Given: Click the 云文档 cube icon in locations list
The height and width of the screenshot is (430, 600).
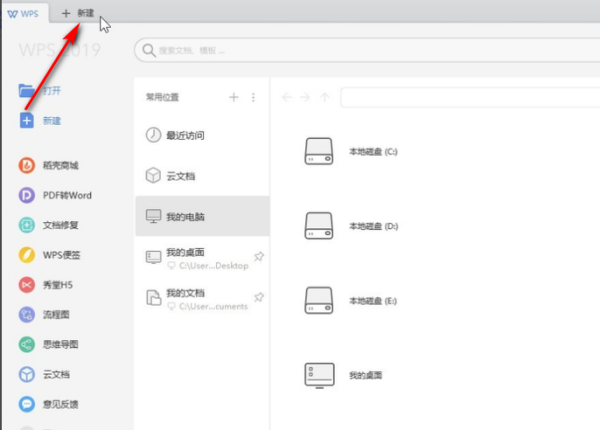Looking at the screenshot, I should (153, 176).
